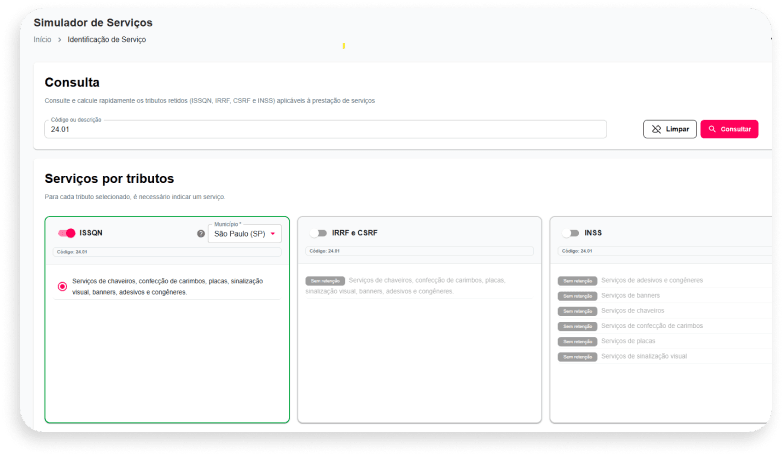This screenshot has width=784, height=456.
Task: Open the Município São Paulo (SP) dropdown
Action: pyautogui.click(x=244, y=234)
